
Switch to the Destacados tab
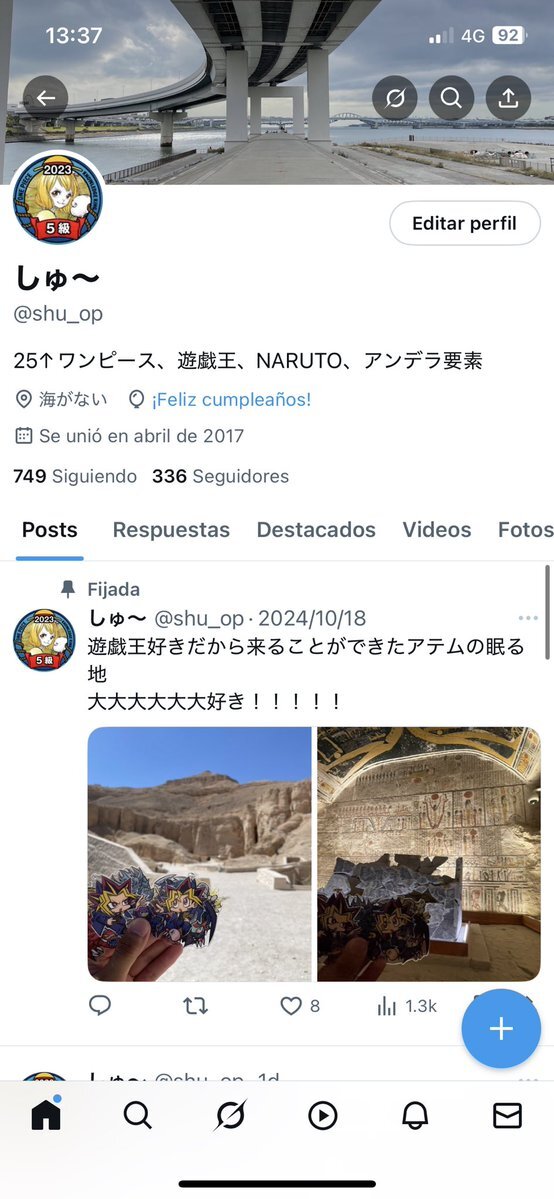(x=316, y=530)
